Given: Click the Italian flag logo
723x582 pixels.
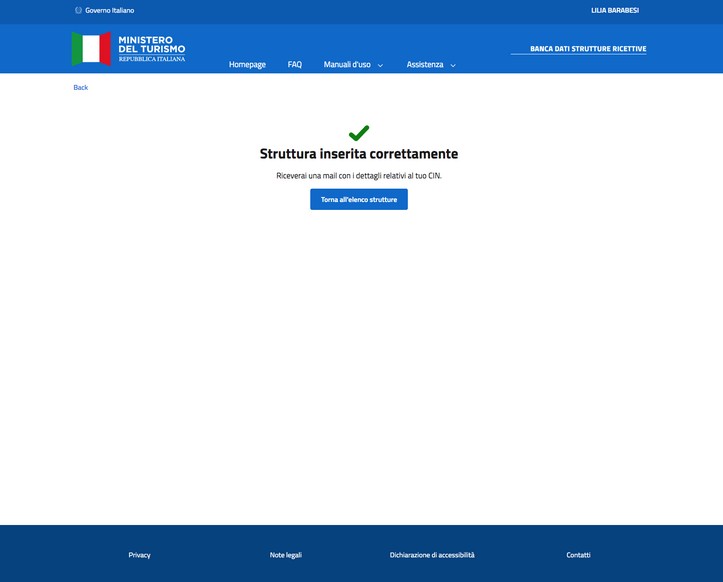Looking at the screenshot, I should click(91, 48).
